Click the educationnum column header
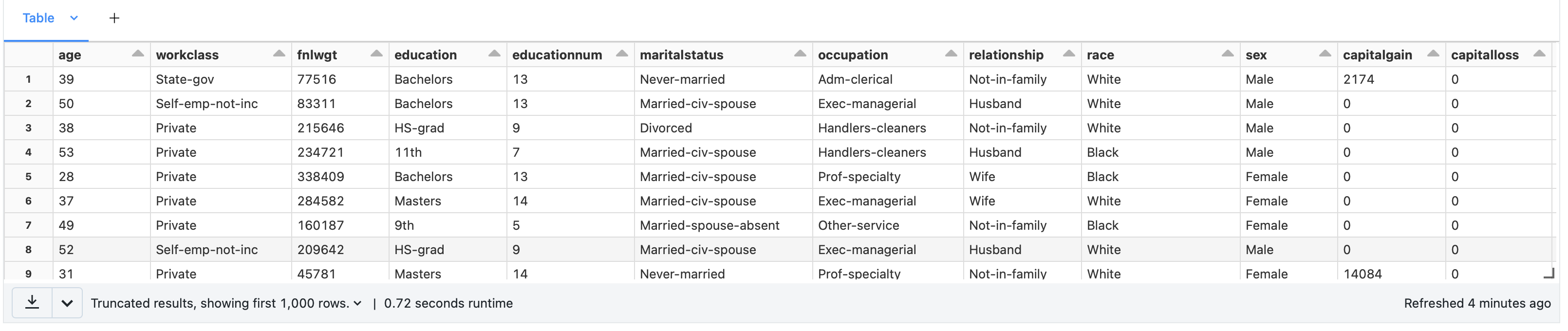The height and width of the screenshot is (331, 1568). tap(556, 55)
